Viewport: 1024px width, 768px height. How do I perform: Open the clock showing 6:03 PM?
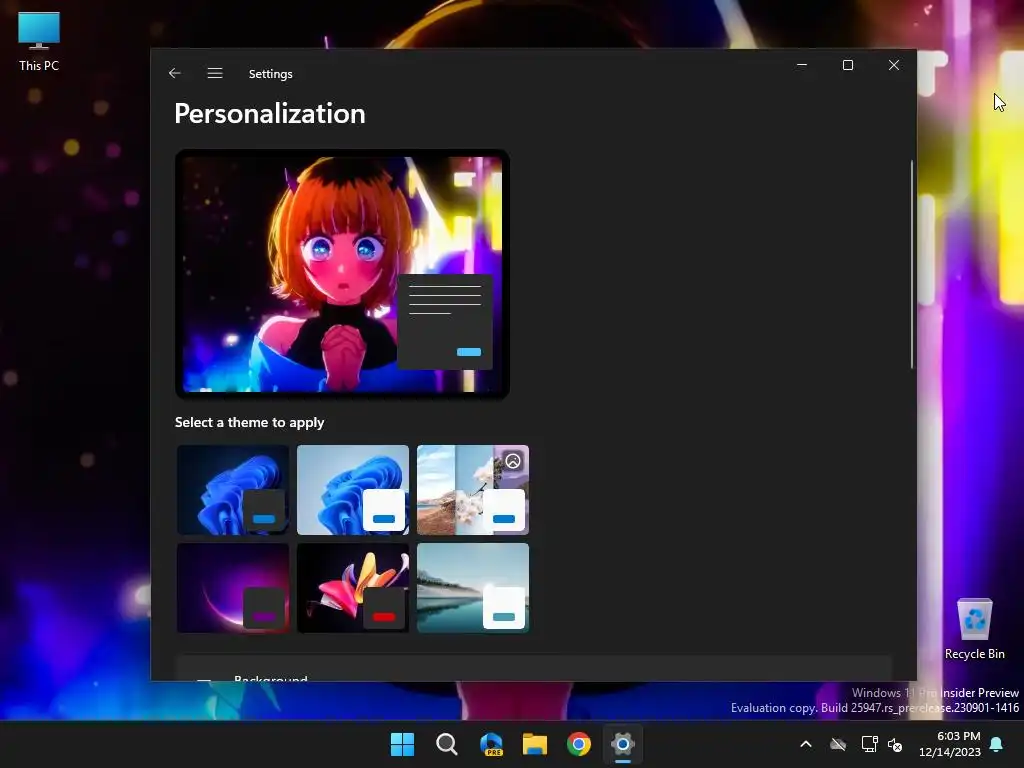[950, 744]
